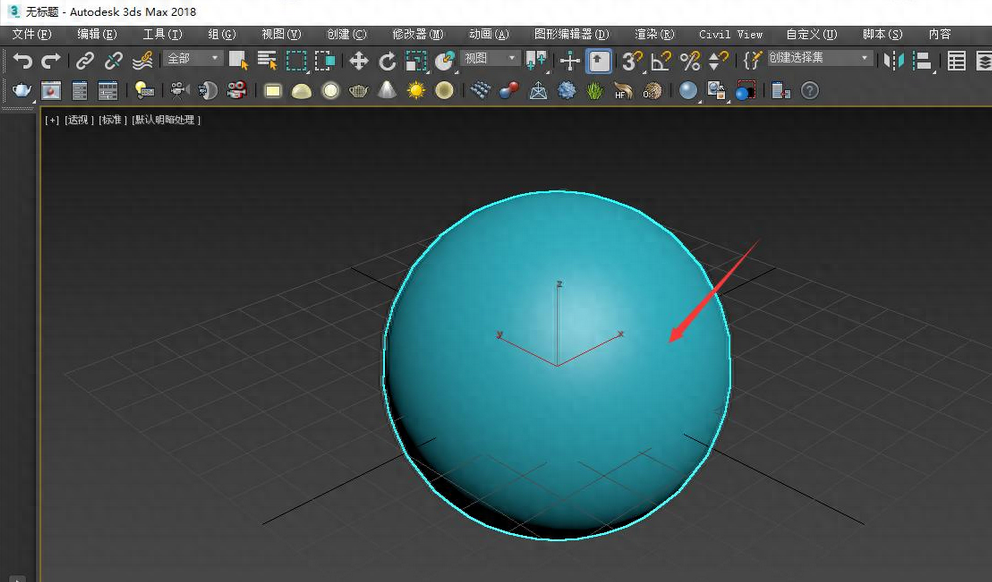Open the 修改器(M) menu
Viewport: 992px width, 582px height.
418,34
